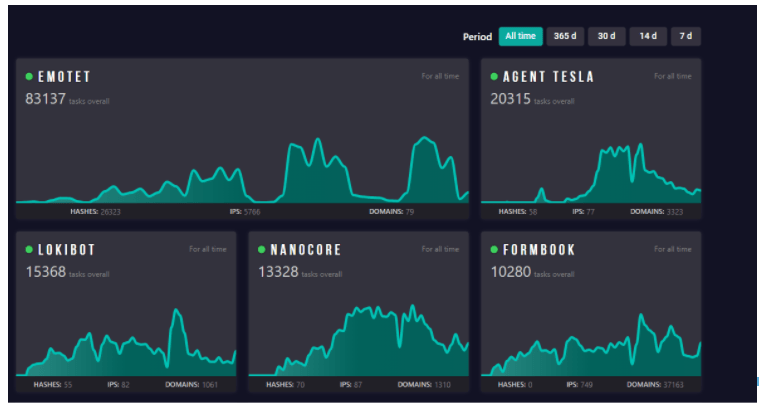Click the AGENT TESLA activity chart
Viewport: 759px width, 404px height.
point(591,173)
